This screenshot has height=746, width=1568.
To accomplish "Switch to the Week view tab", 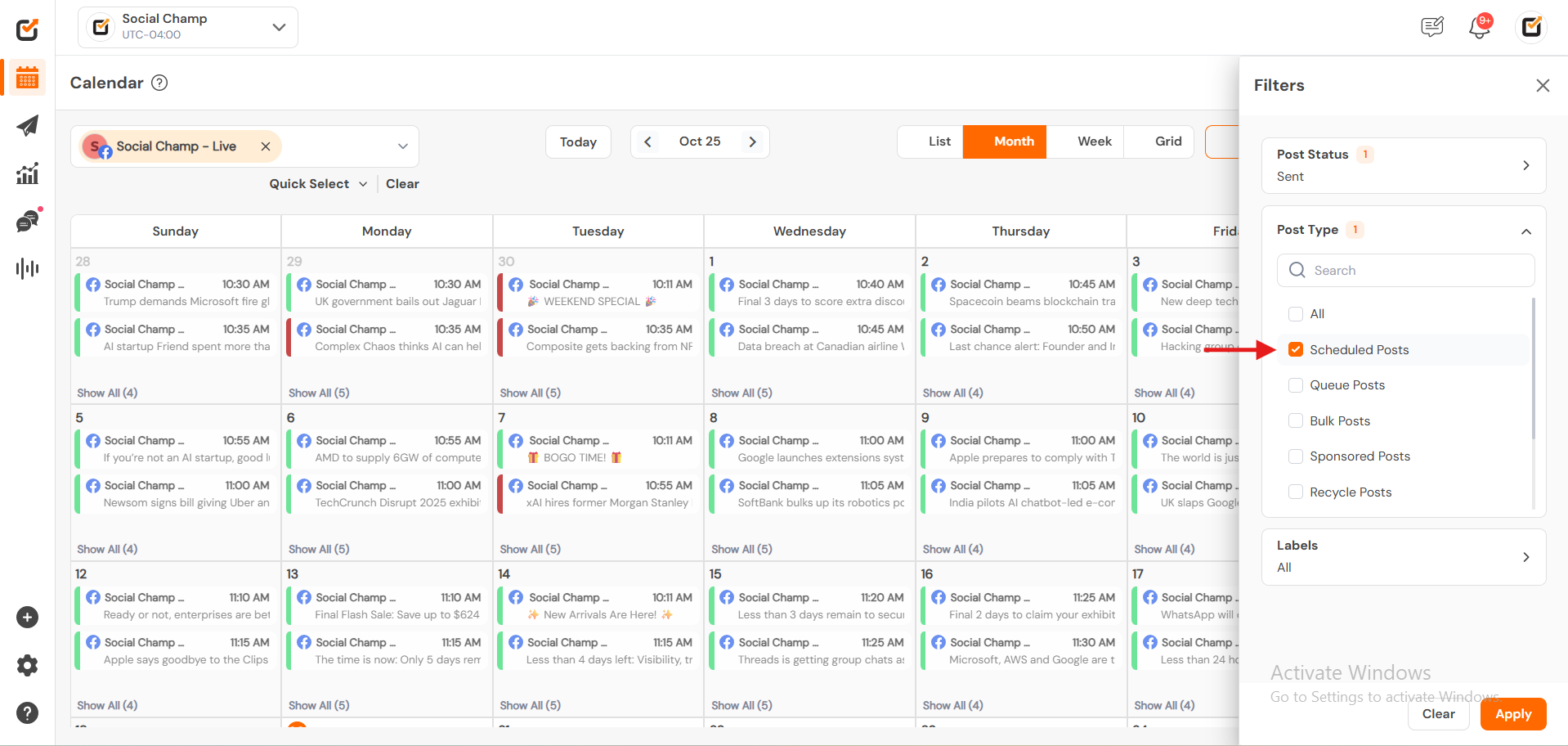I will tap(1094, 142).
